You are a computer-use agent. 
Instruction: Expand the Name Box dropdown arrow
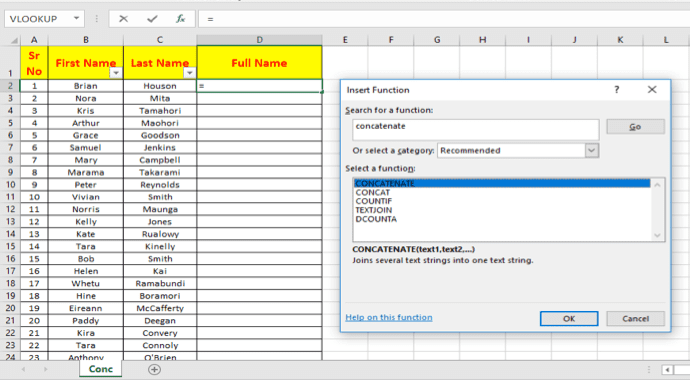77,18
